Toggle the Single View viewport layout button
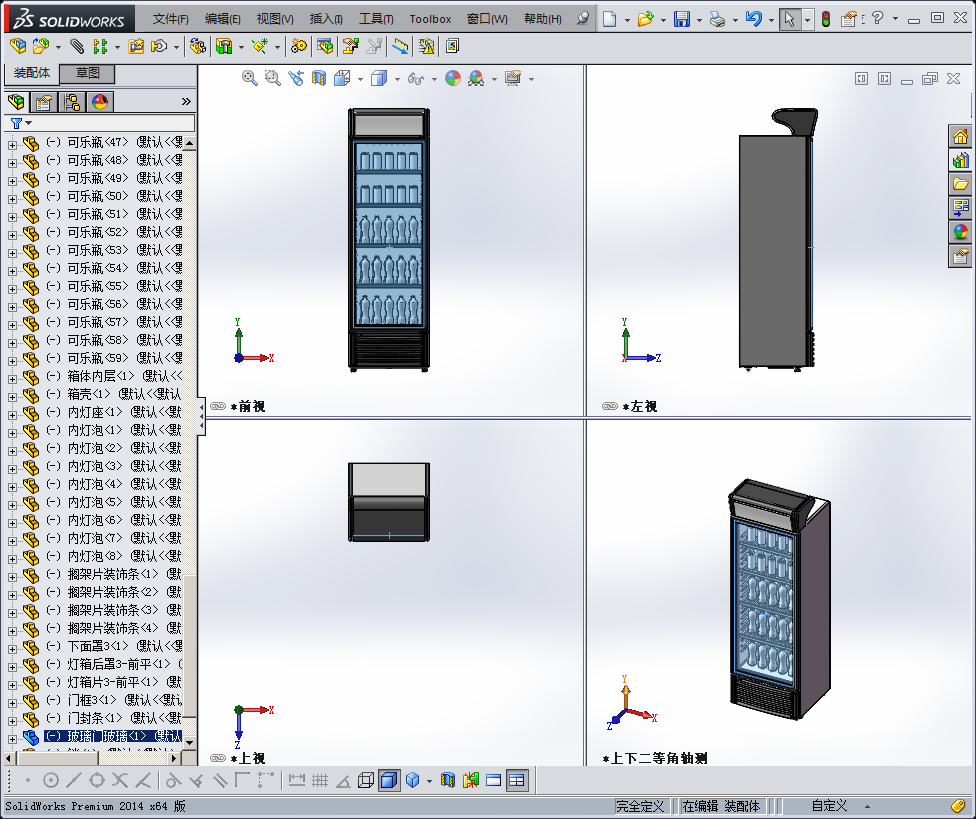Viewport: 976px width, 819px height. coord(494,780)
